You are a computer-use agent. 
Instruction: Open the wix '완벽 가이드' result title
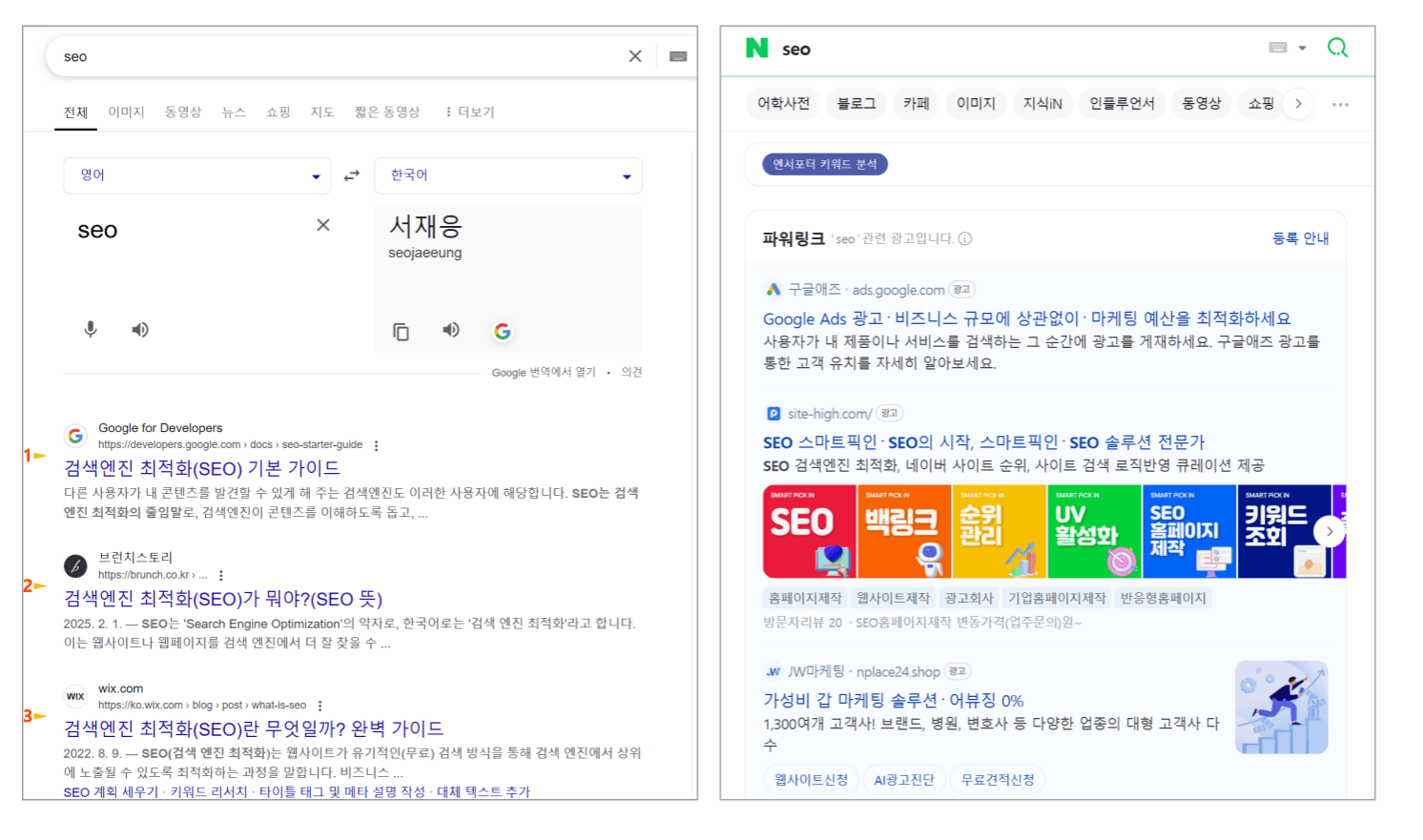tap(254, 729)
